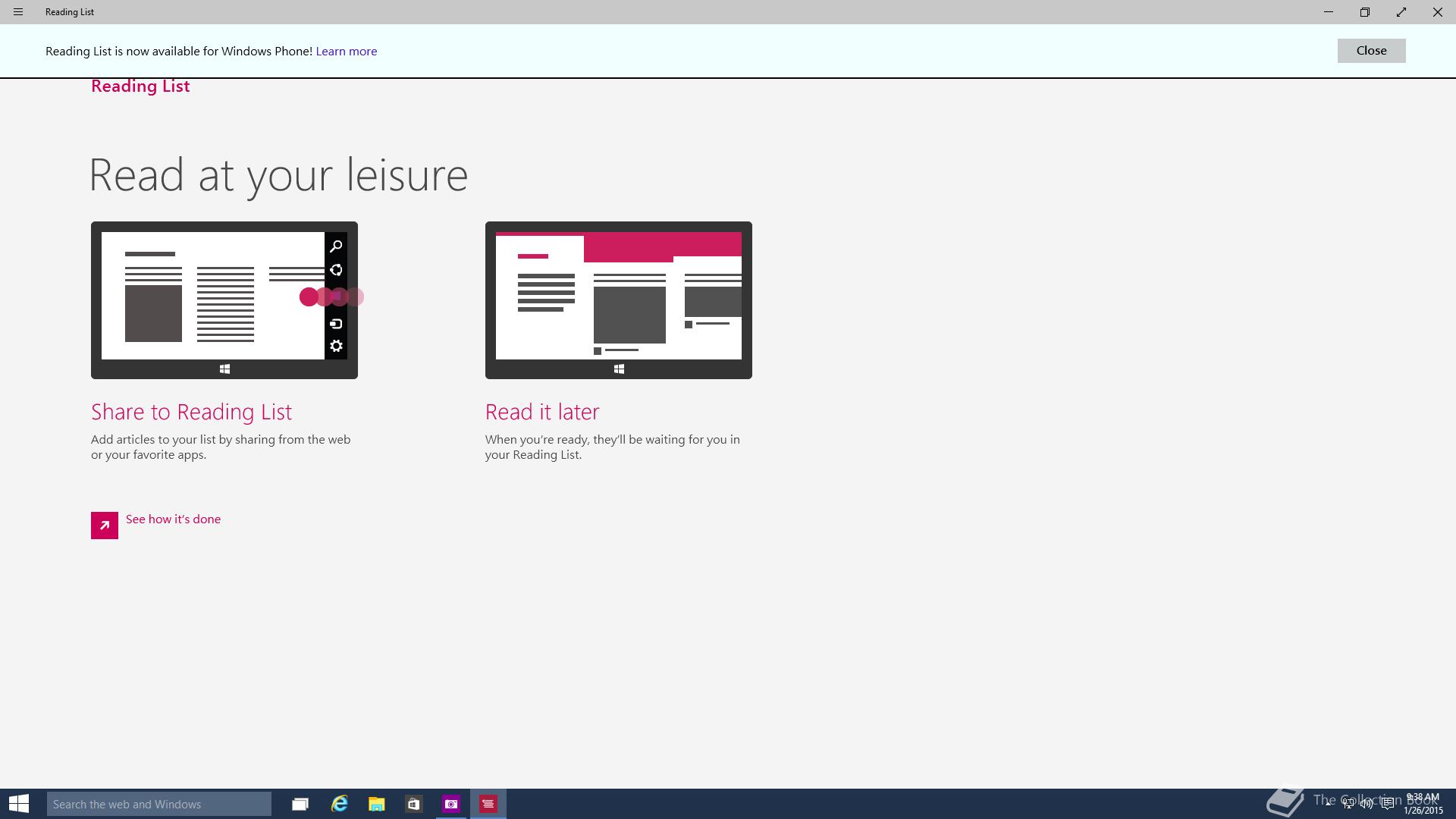Restore down the Reading List window
The width and height of the screenshot is (1456, 819).
click(x=1365, y=12)
